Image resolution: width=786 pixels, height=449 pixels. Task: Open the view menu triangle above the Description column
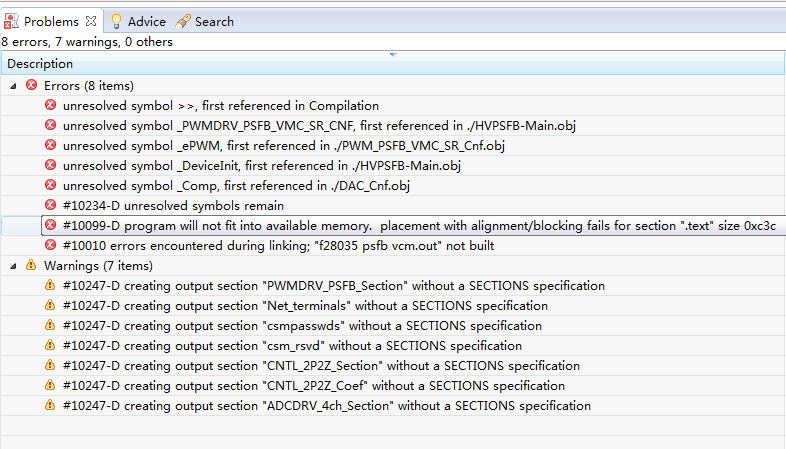tap(392, 53)
